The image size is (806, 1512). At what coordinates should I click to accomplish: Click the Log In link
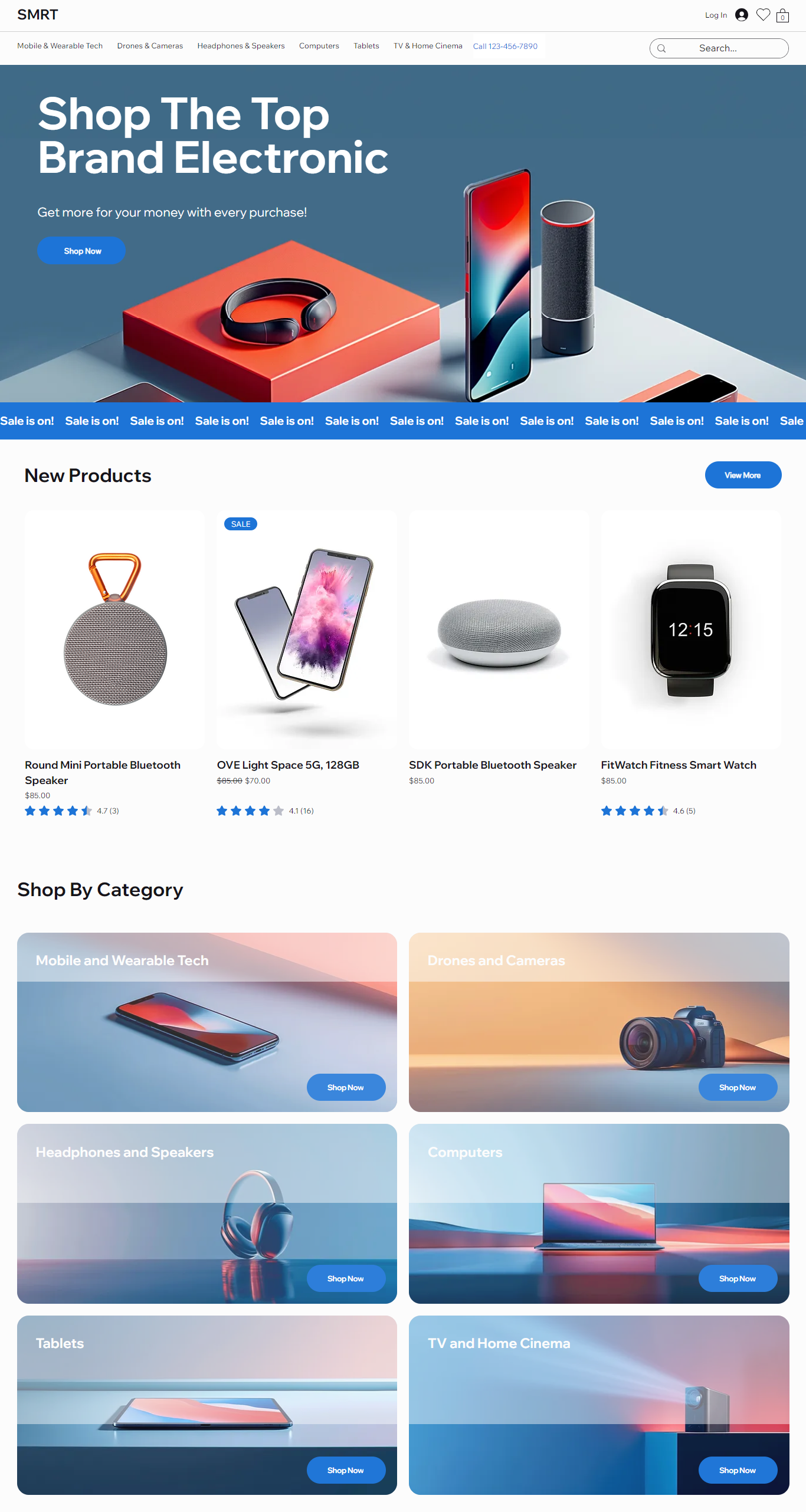pyautogui.click(x=716, y=15)
